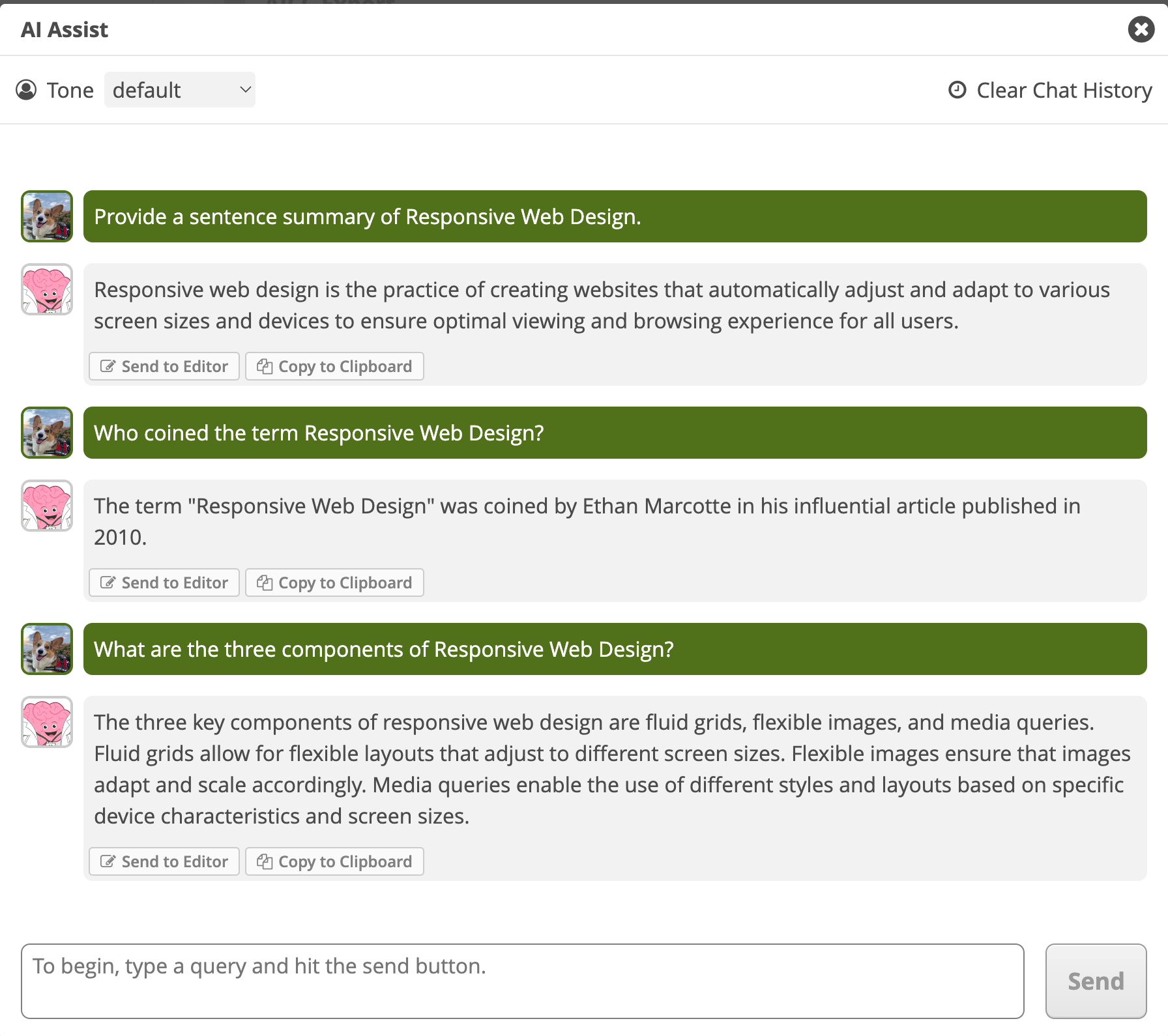Click the Tone user profile icon

[26, 90]
